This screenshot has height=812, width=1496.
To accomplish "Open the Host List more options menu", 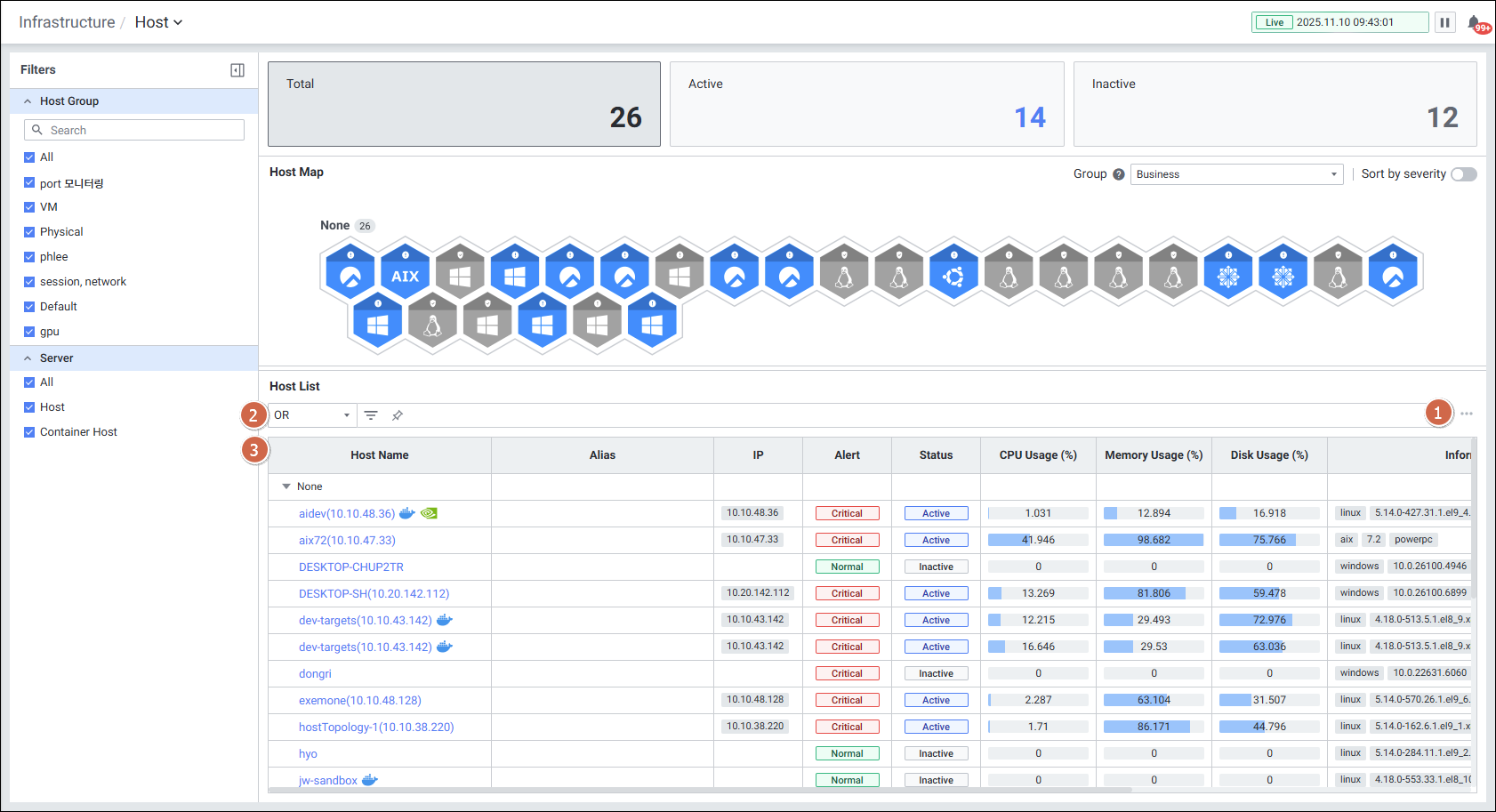I will point(1467,414).
